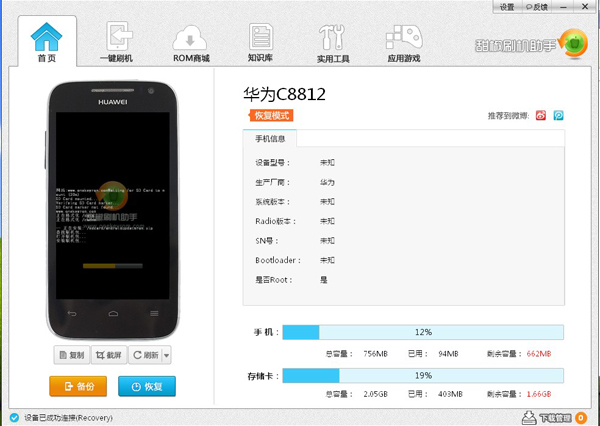Viewport: 600px width, 426px height.
Task: Click the 662MB remaining phone capacity
Action: point(539,354)
